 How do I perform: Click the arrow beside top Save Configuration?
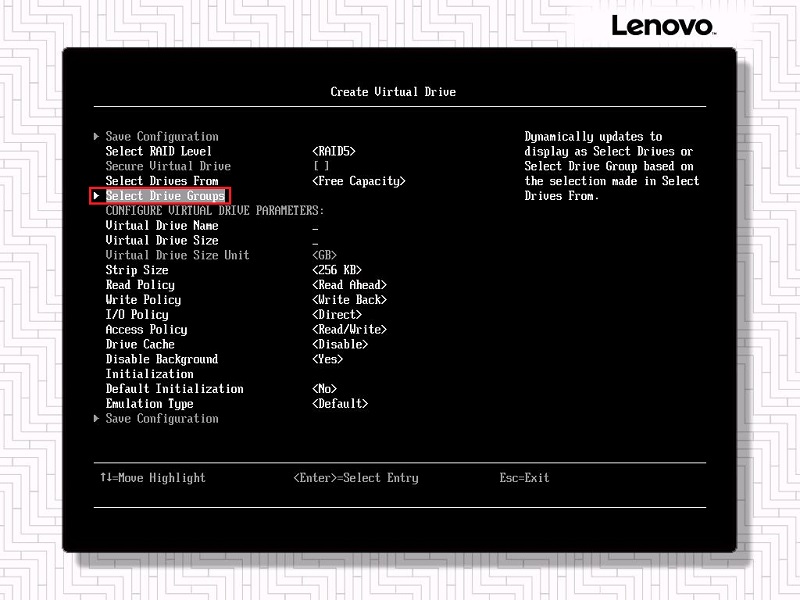96,136
